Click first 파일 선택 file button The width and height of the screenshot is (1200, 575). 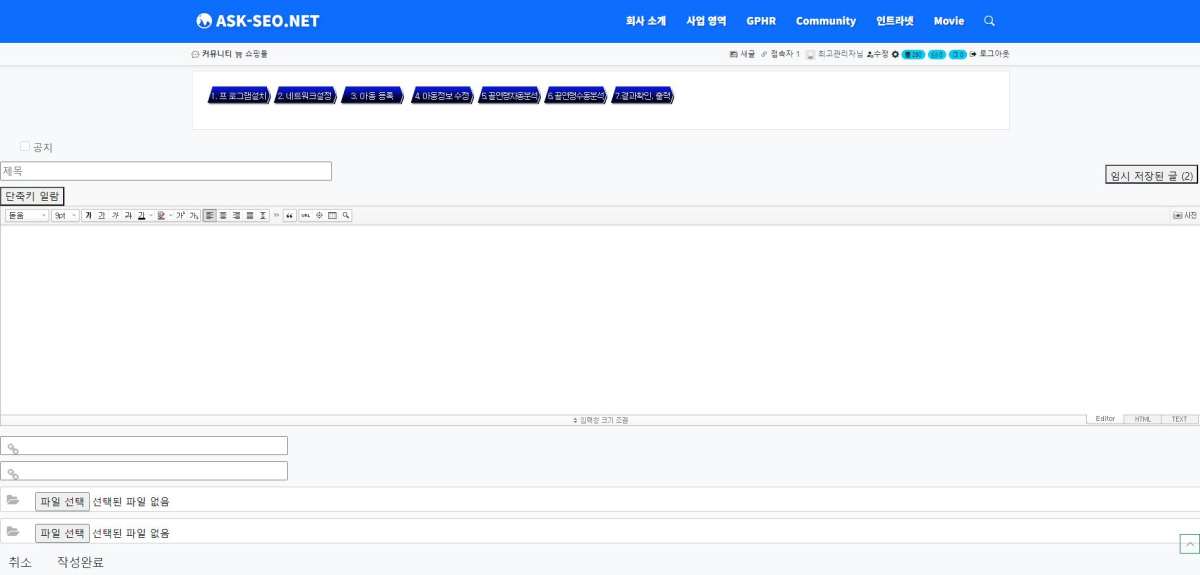tap(62, 501)
